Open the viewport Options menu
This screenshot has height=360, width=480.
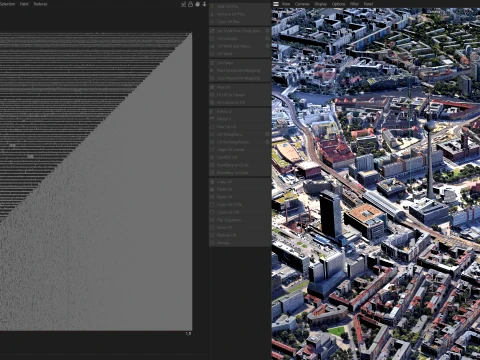click(338, 4)
